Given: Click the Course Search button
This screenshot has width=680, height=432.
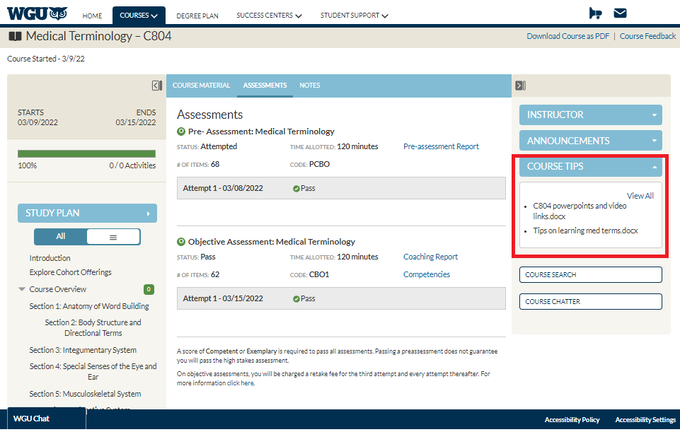Looking at the screenshot, I should tap(590, 274).
